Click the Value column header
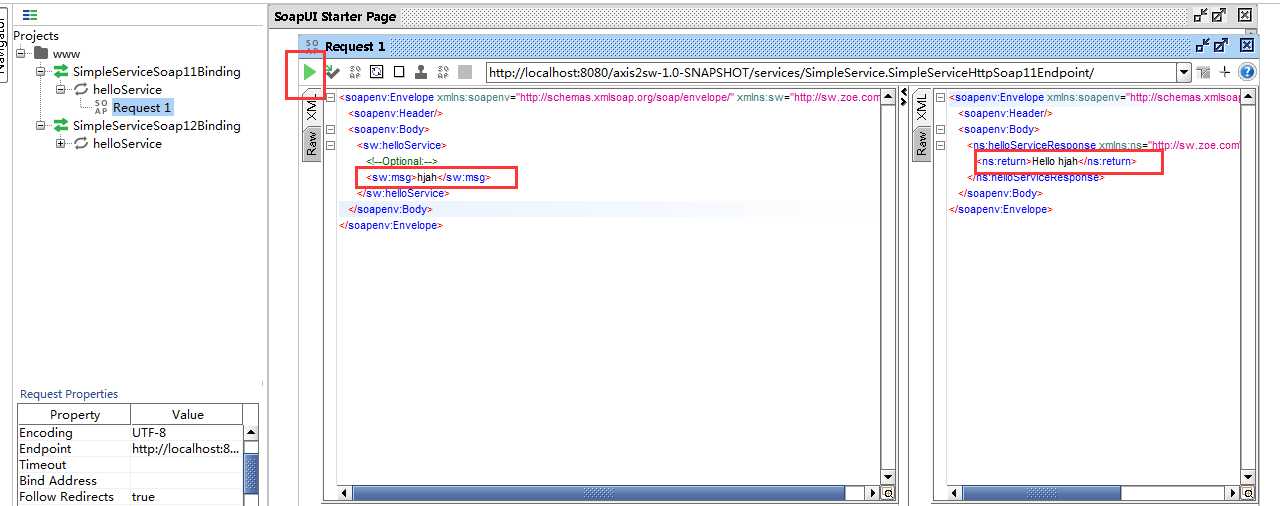Image resolution: width=1280 pixels, height=506 pixels. 187,414
